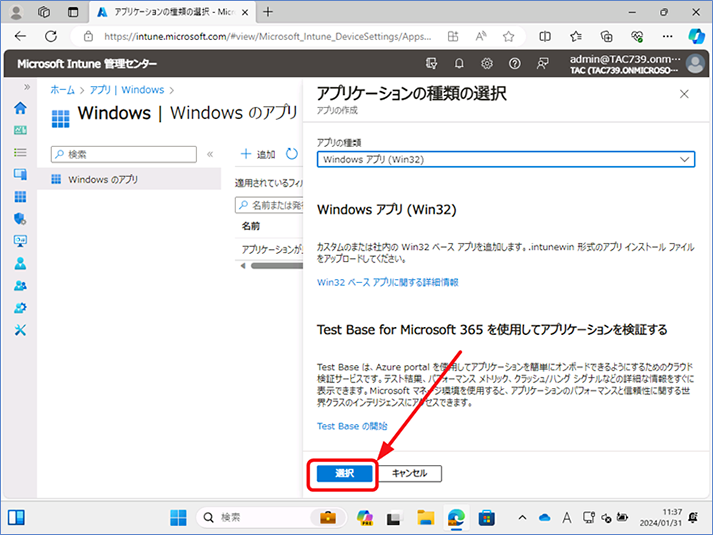Close the app type selection pane
The width and height of the screenshot is (713, 535).
684,94
